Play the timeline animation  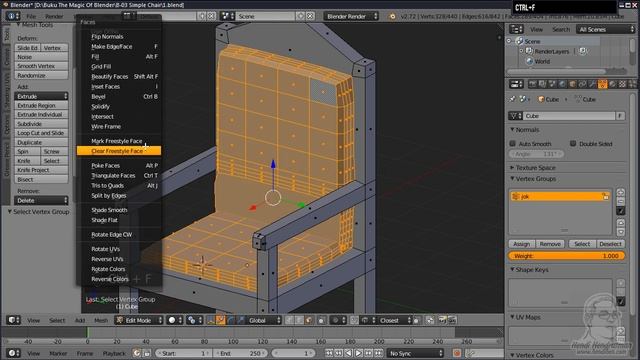(358, 353)
